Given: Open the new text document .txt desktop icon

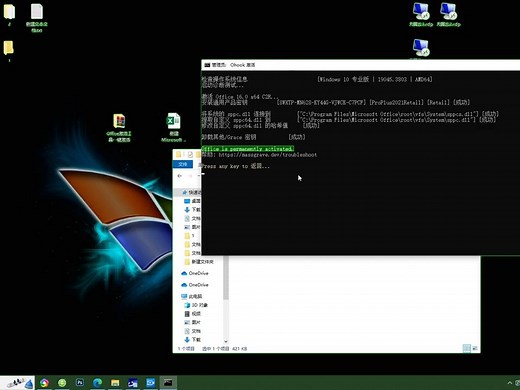Looking at the screenshot, I should coord(37,17).
